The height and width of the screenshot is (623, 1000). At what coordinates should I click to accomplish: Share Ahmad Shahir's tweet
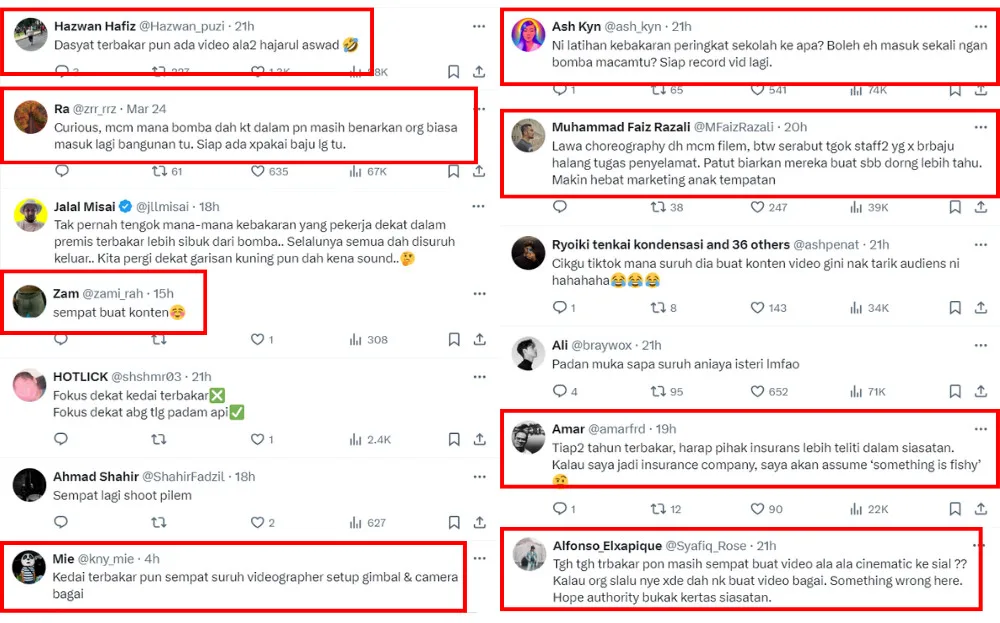[x=479, y=522]
